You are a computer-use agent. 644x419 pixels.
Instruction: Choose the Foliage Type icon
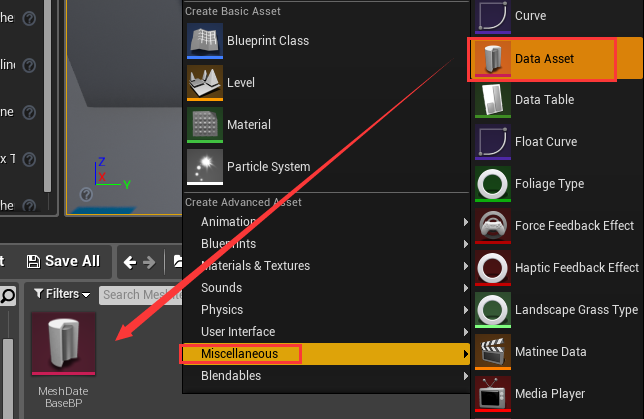[493, 184]
